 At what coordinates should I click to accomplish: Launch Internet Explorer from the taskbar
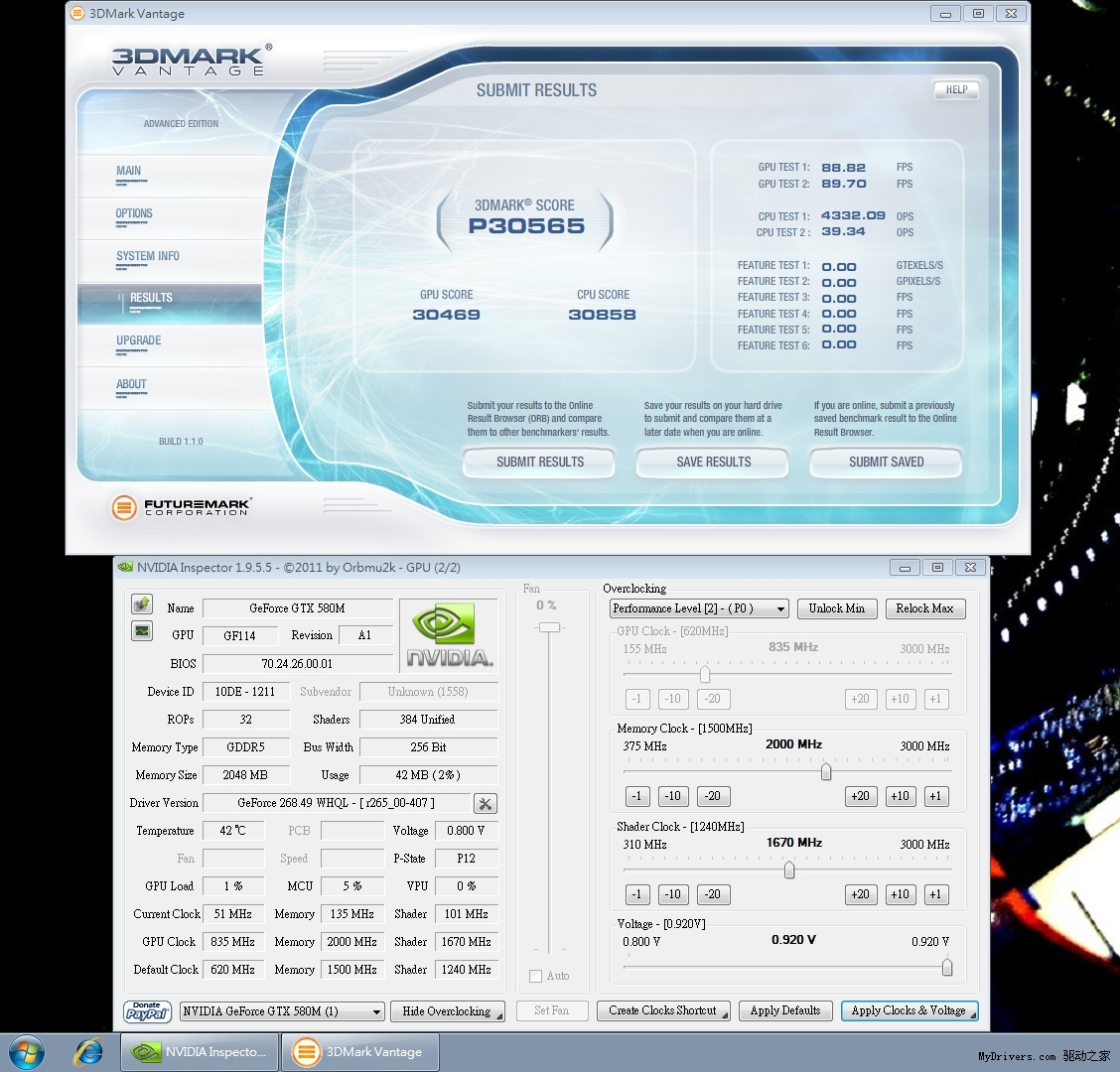pyautogui.click(x=89, y=1052)
